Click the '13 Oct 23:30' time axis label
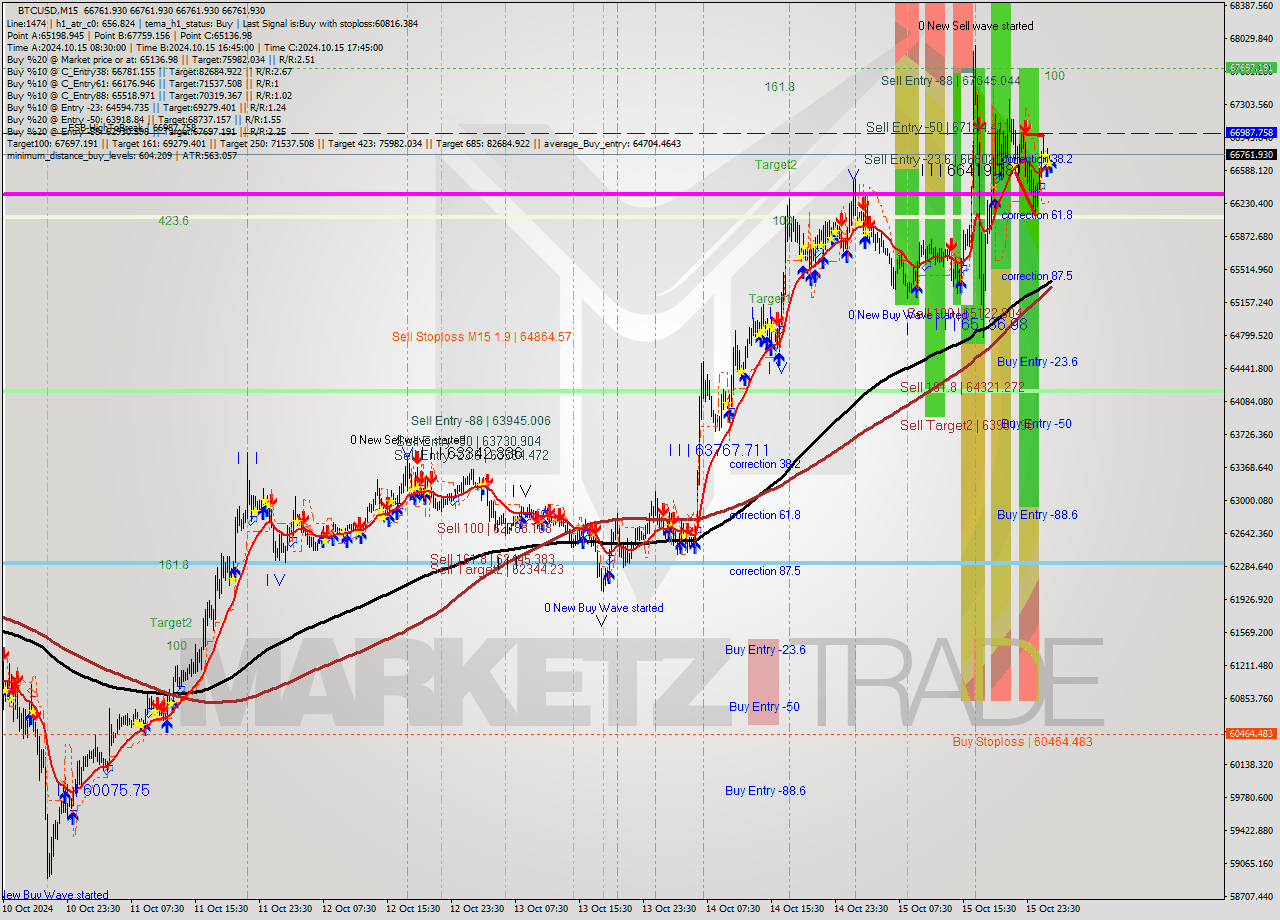Screen dimensions: 1280x920 669,909
